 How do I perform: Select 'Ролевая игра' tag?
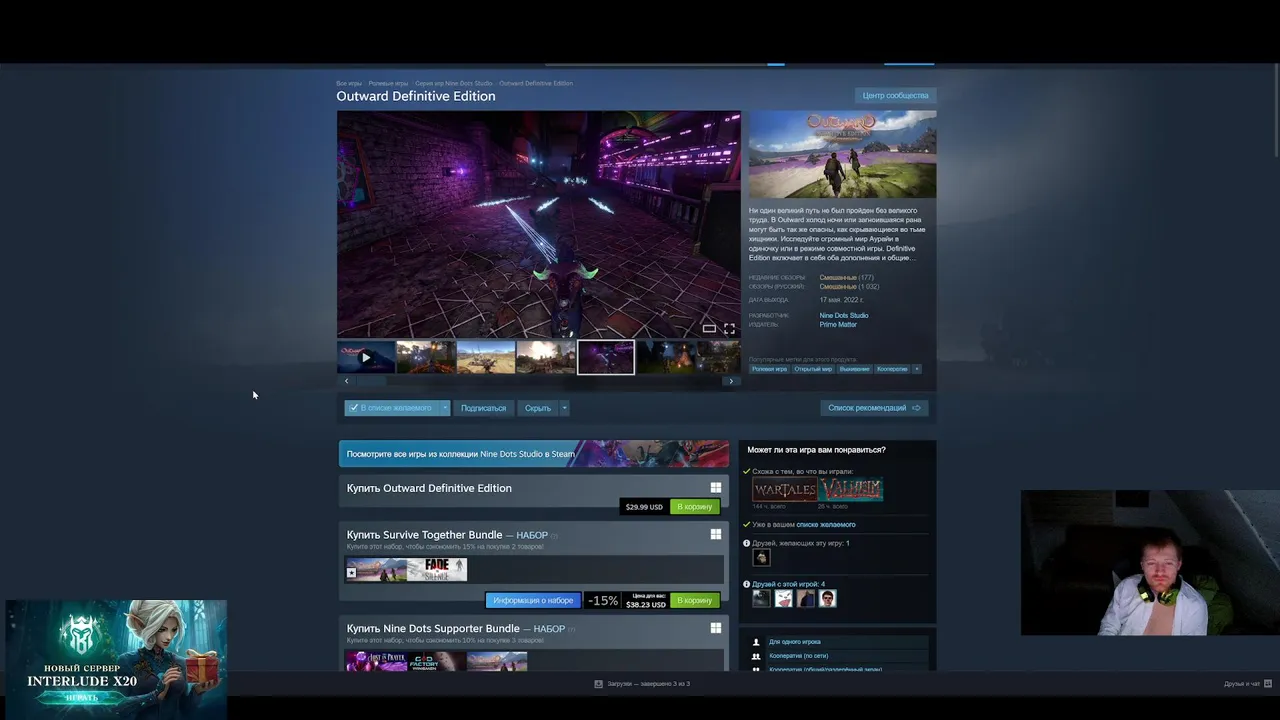[x=769, y=369]
